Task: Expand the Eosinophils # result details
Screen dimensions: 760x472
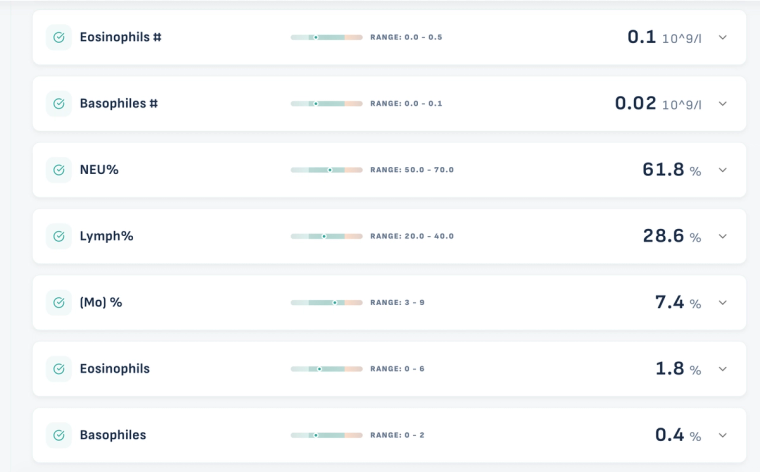Action: click(722, 37)
